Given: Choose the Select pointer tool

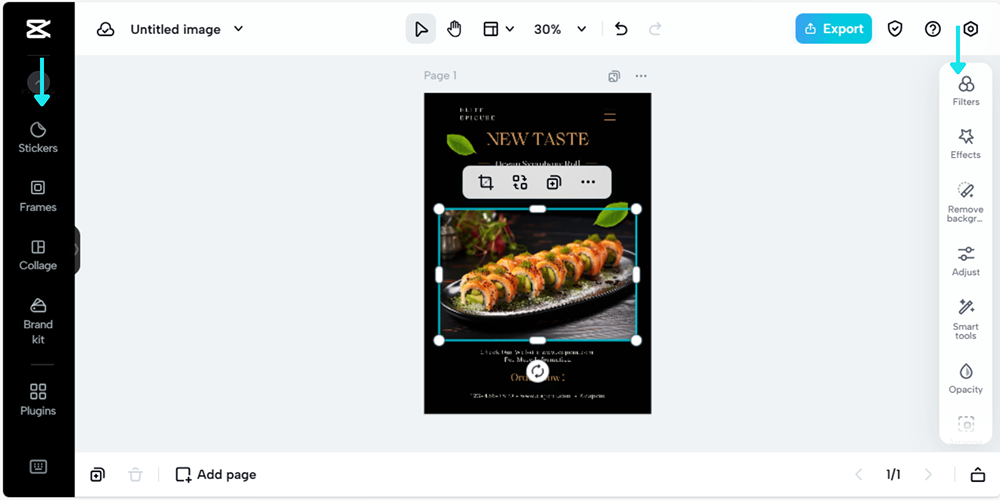Looking at the screenshot, I should click(x=421, y=29).
